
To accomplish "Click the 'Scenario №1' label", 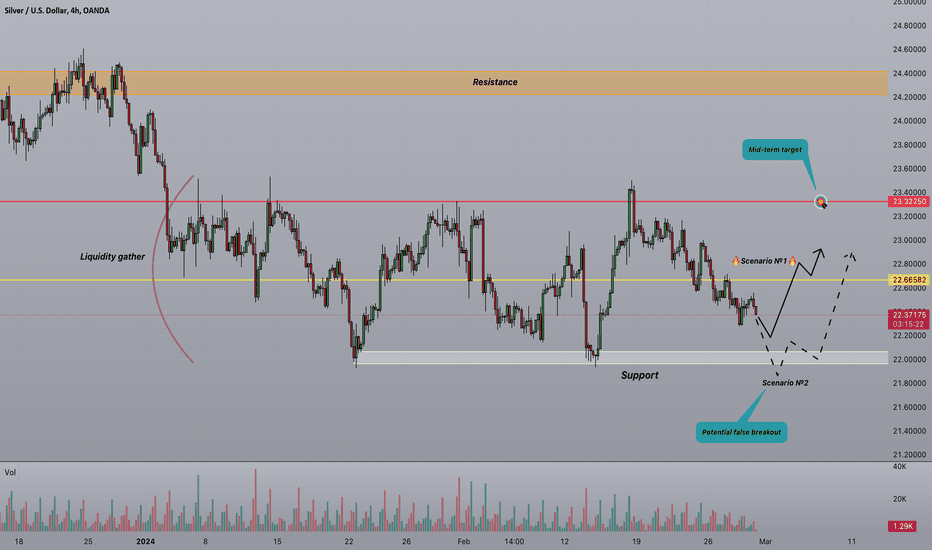I will point(764,261).
